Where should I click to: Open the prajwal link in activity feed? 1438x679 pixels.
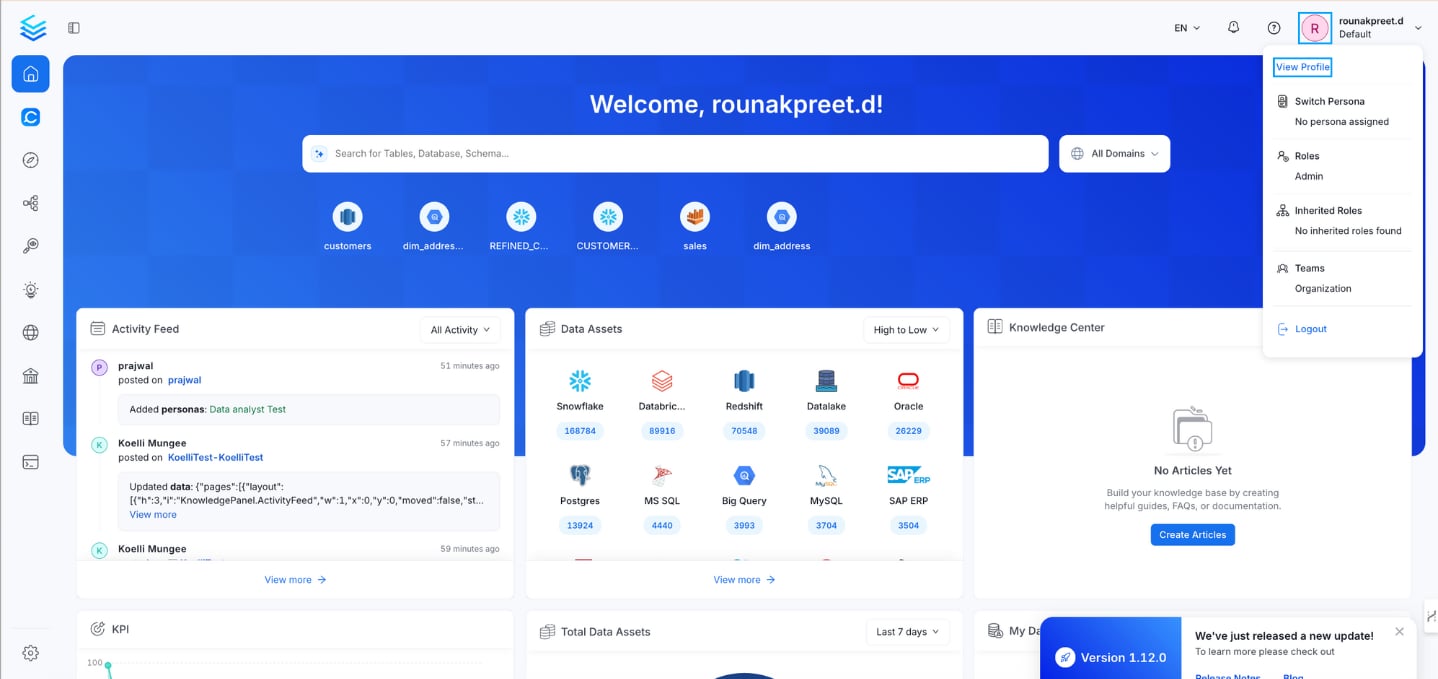[x=184, y=380]
